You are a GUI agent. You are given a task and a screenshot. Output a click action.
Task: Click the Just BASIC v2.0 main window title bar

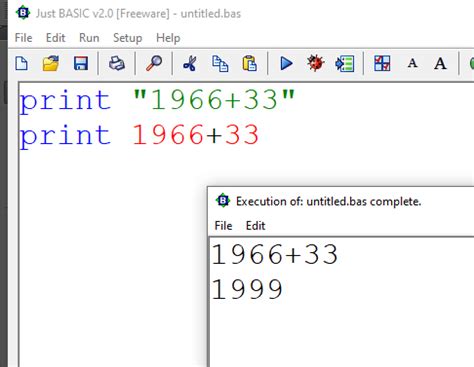point(241,13)
